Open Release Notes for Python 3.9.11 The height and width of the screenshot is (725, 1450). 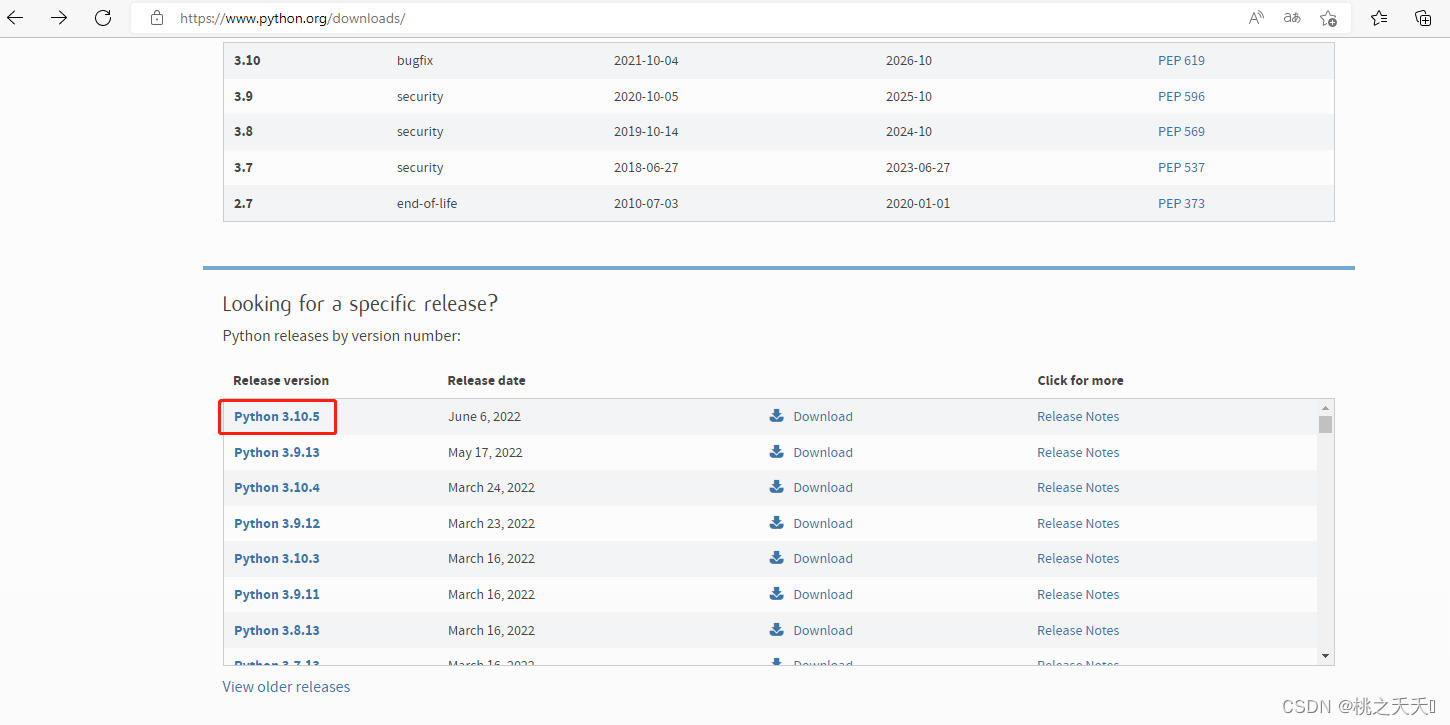click(1078, 594)
